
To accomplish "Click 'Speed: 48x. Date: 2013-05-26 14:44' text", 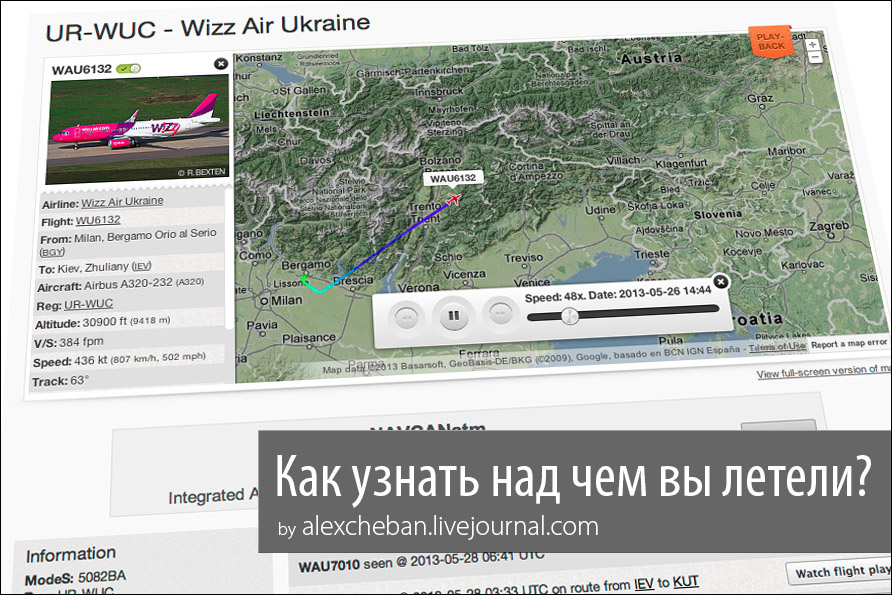I will [618, 294].
